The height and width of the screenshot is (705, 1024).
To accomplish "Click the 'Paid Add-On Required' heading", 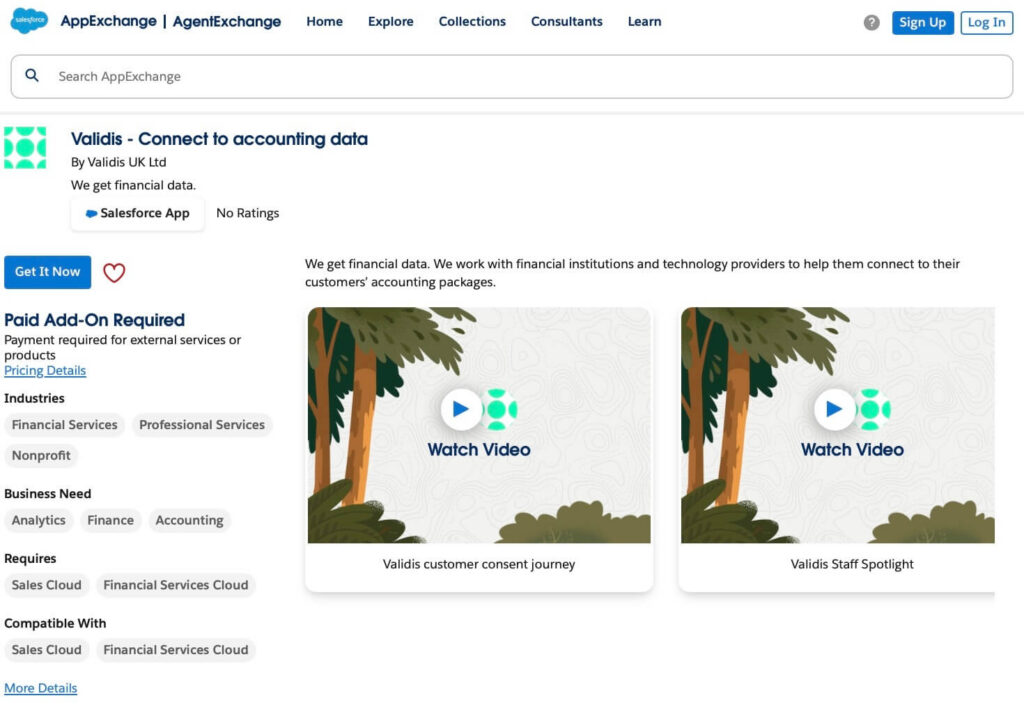I will tap(95, 320).
